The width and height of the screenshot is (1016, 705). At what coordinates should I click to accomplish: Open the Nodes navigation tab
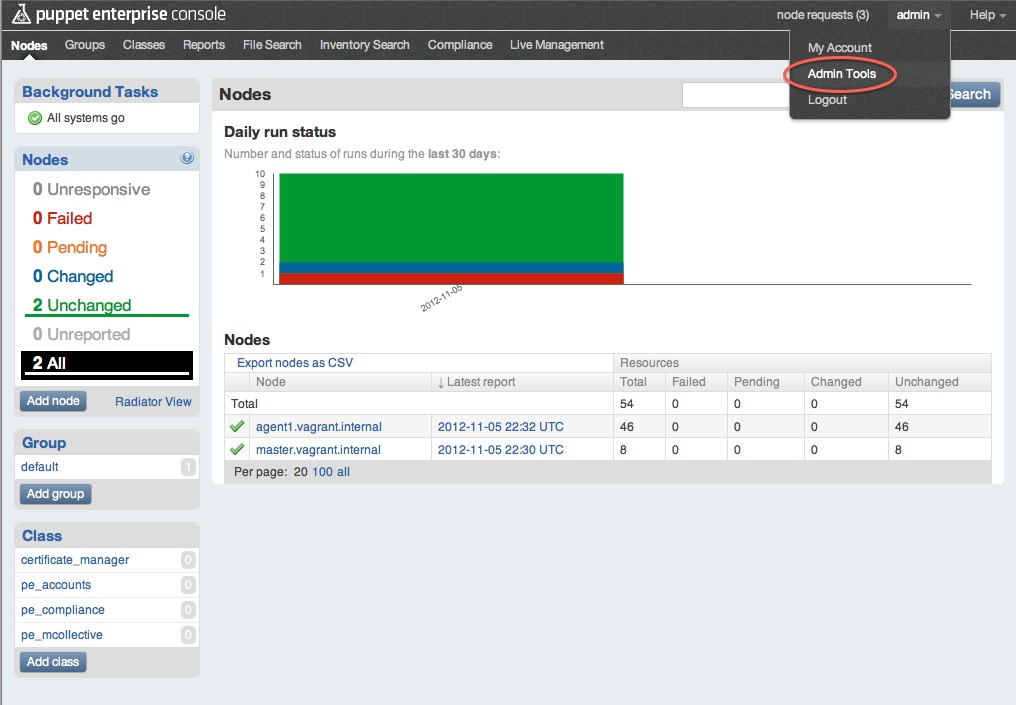(x=29, y=45)
